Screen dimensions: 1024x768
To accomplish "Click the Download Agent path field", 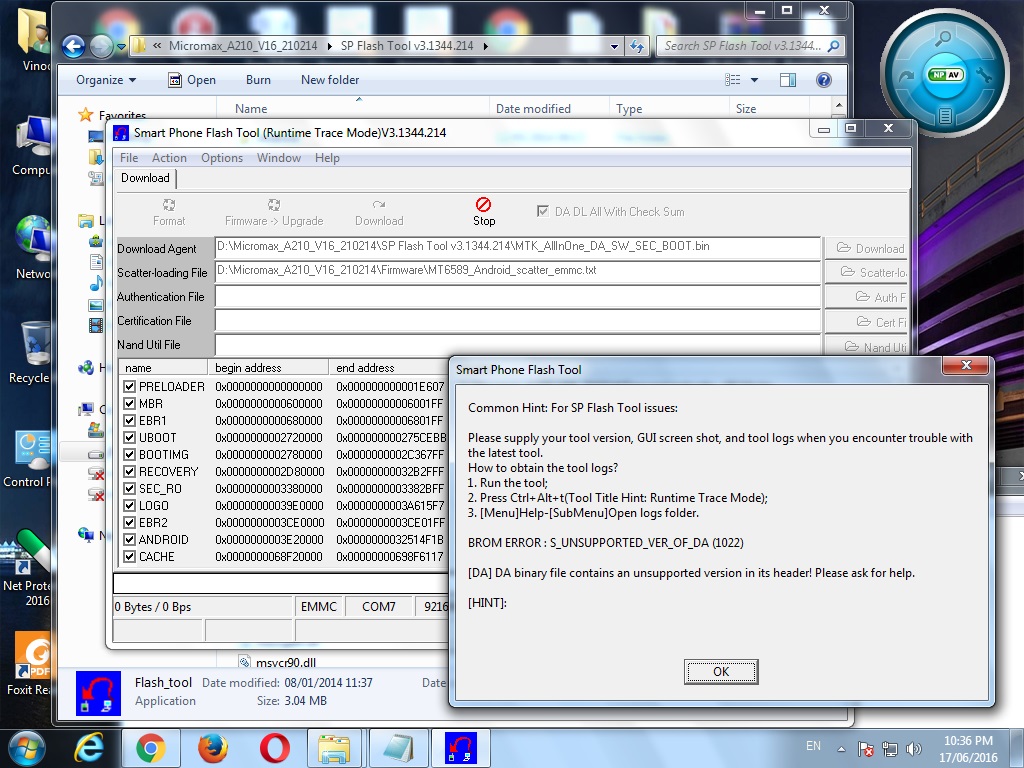I will [x=517, y=248].
